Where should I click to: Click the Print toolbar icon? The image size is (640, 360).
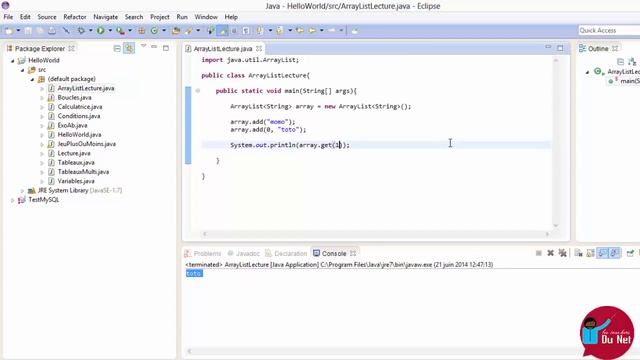pyautogui.click(x=52, y=30)
